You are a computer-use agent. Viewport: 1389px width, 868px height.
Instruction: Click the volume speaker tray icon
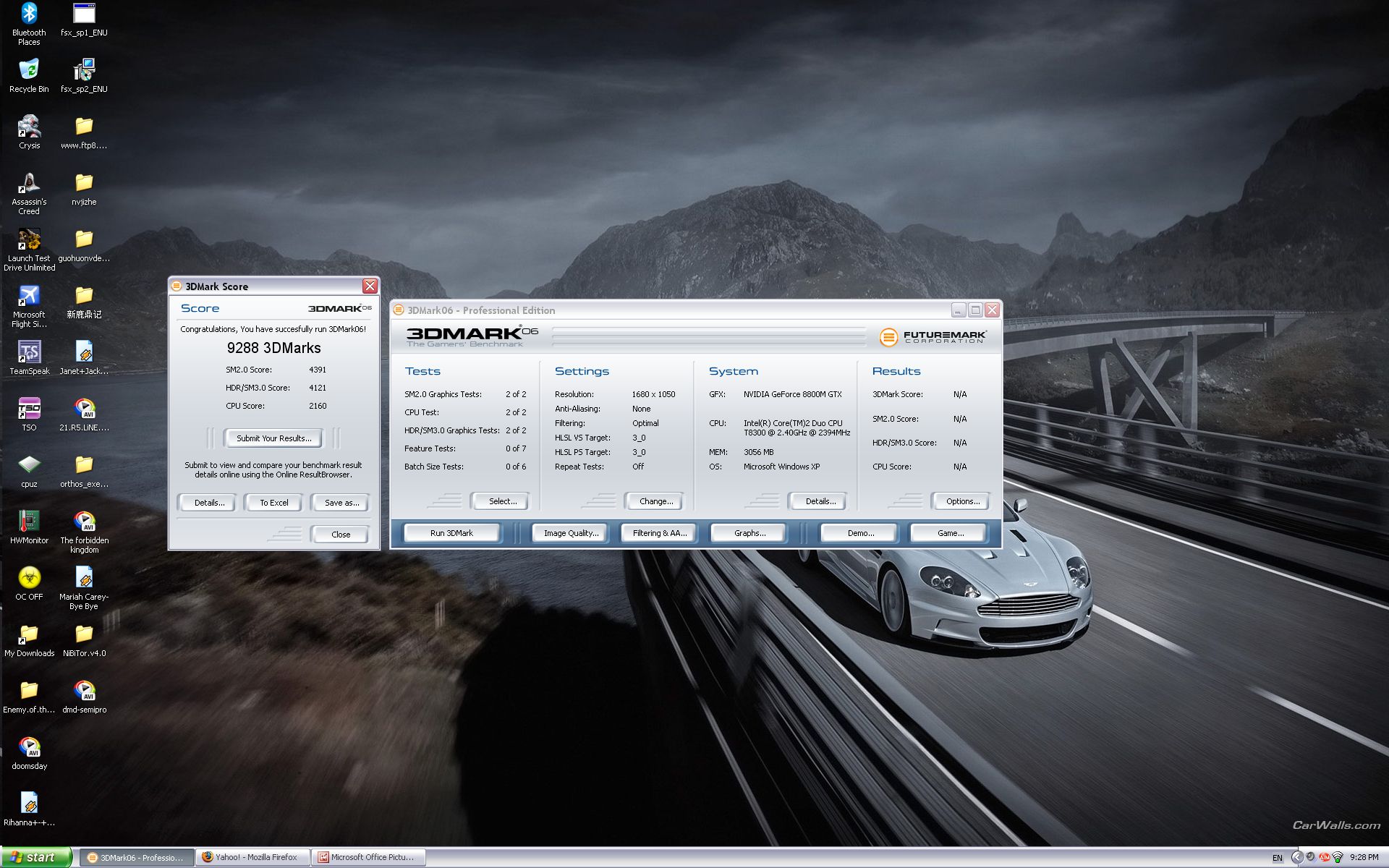click(1310, 857)
